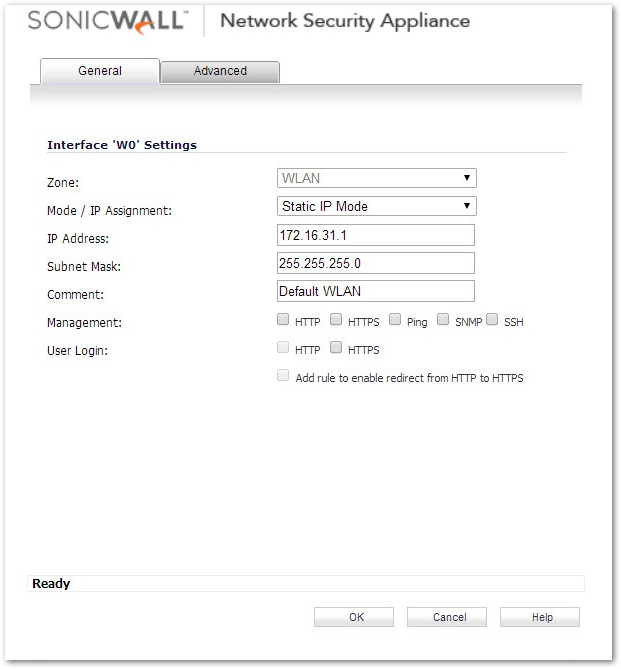Enable HTTP in the Management row
The image size is (621, 669).
coord(283,320)
